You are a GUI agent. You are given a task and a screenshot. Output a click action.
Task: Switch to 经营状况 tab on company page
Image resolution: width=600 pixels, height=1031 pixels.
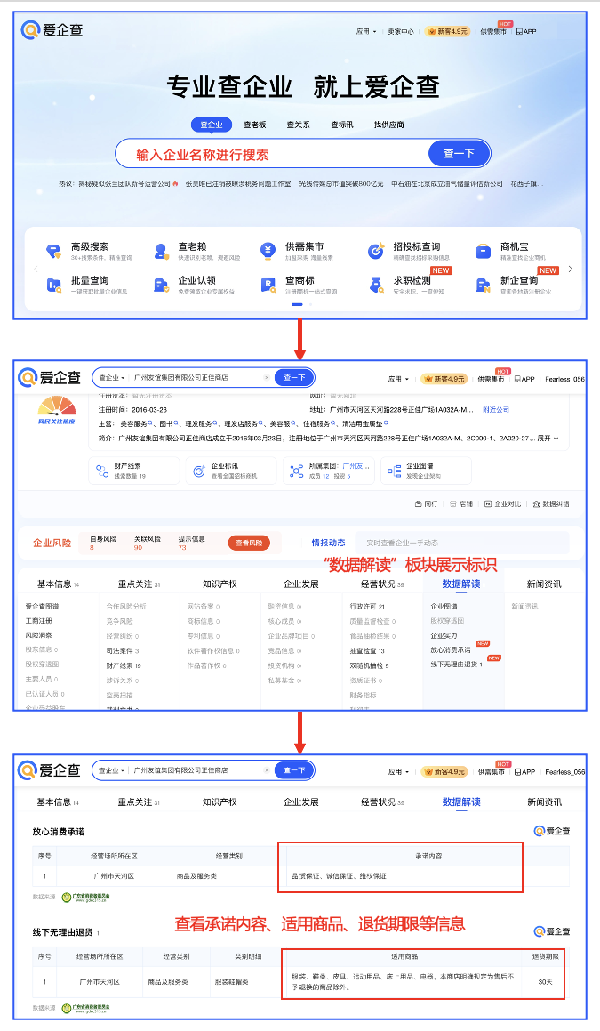382,584
